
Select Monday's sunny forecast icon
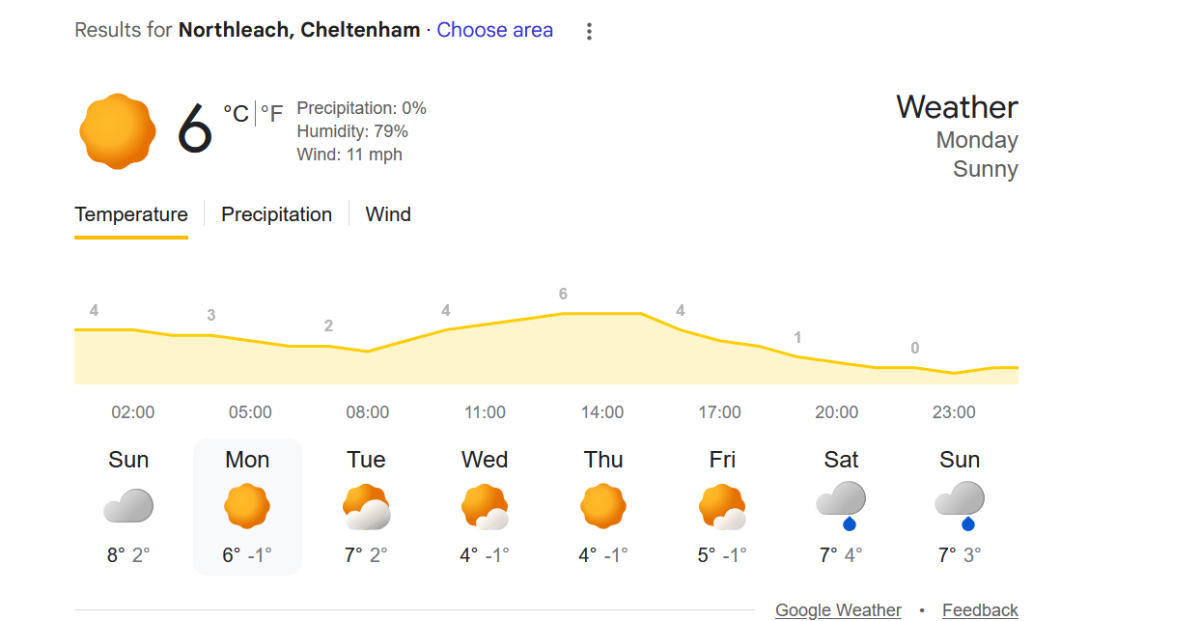[x=247, y=506]
